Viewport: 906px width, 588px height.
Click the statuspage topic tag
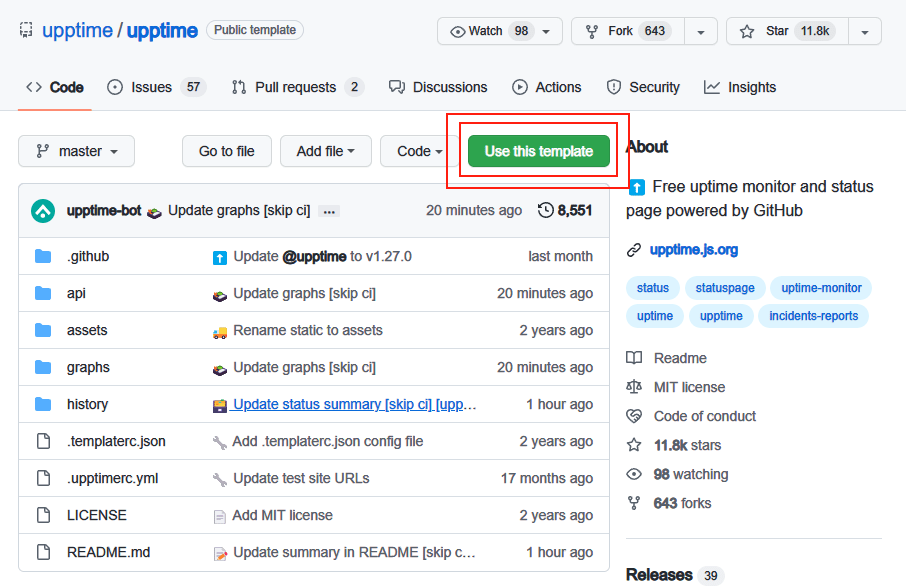(x=725, y=288)
